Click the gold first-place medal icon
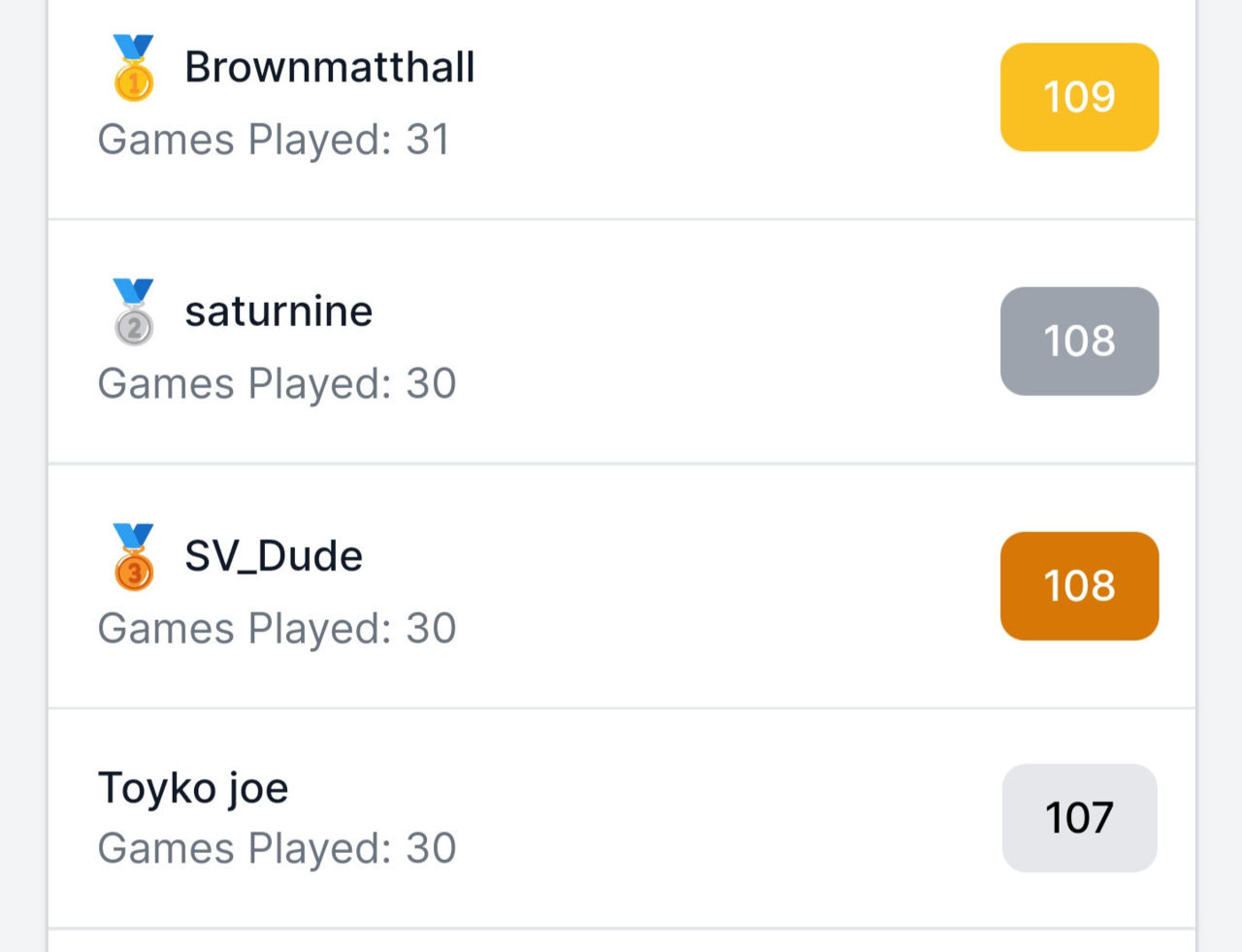 tap(134, 67)
